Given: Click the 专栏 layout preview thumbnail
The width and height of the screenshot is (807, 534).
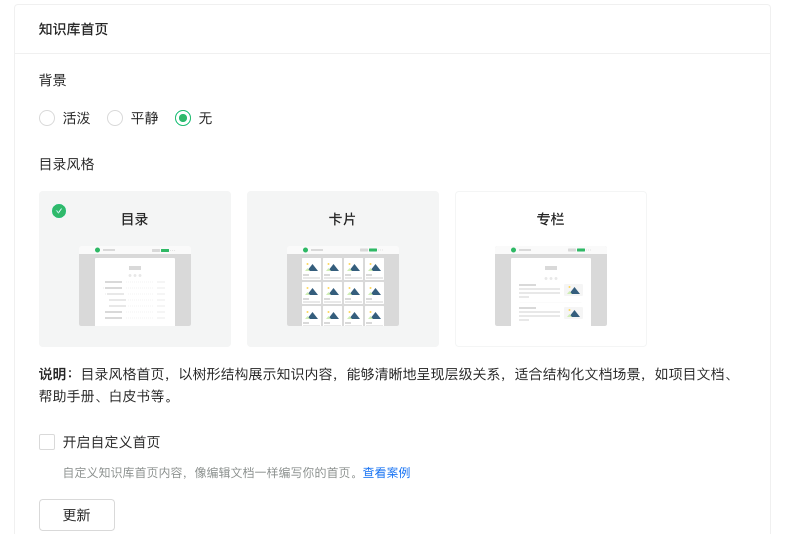Looking at the screenshot, I should tap(551, 286).
